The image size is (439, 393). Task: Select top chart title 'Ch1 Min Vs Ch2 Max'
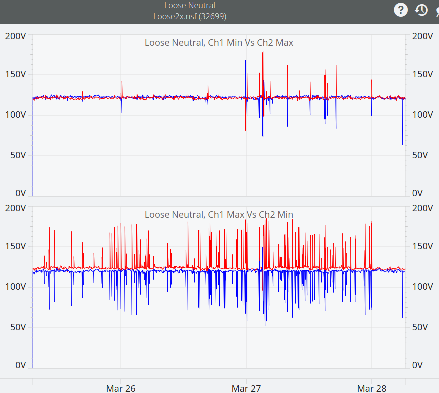coord(219,43)
